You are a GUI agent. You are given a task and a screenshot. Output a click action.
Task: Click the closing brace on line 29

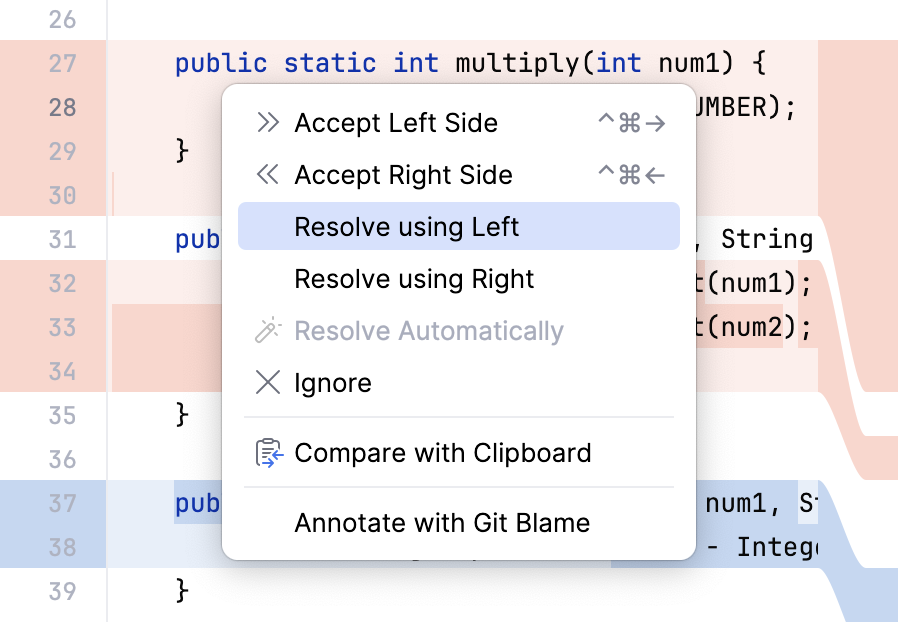click(180, 151)
